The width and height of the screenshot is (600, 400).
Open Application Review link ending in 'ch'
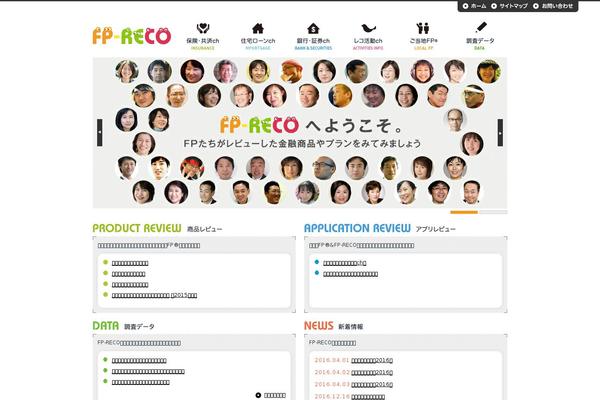coord(345,263)
